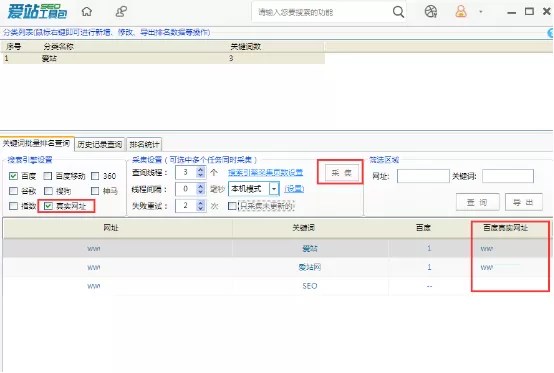Toggle the 百度 checkbox
The width and height of the screenshot is (554, 373).
(13, 176)
